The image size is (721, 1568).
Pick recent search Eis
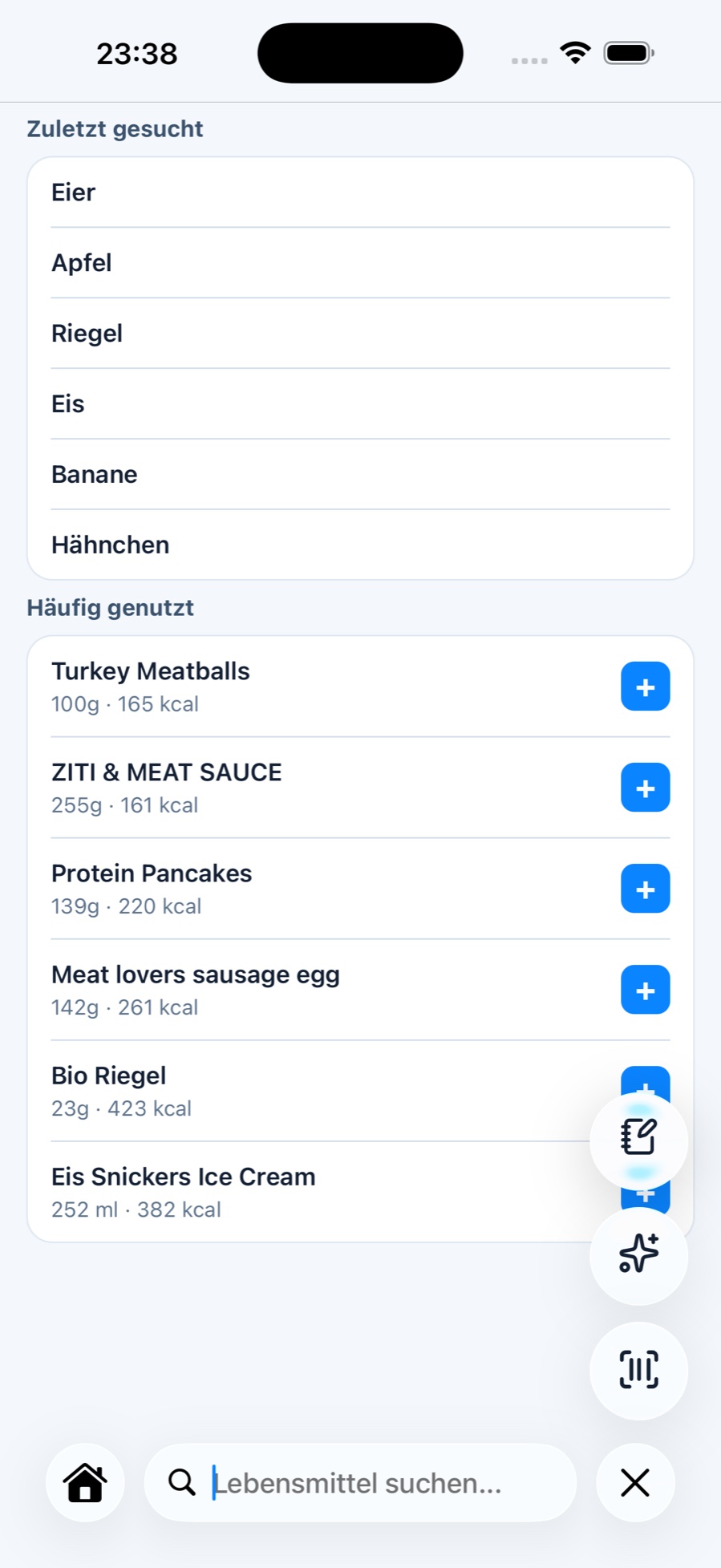pos(360,404)
